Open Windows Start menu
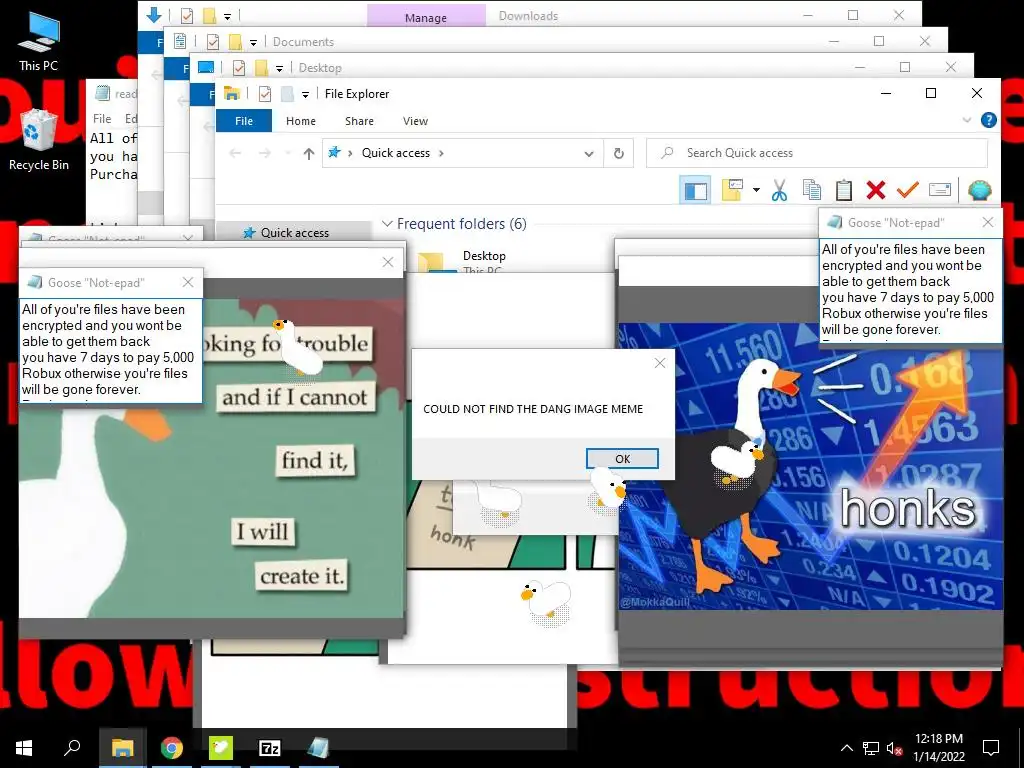 (24, 748)
